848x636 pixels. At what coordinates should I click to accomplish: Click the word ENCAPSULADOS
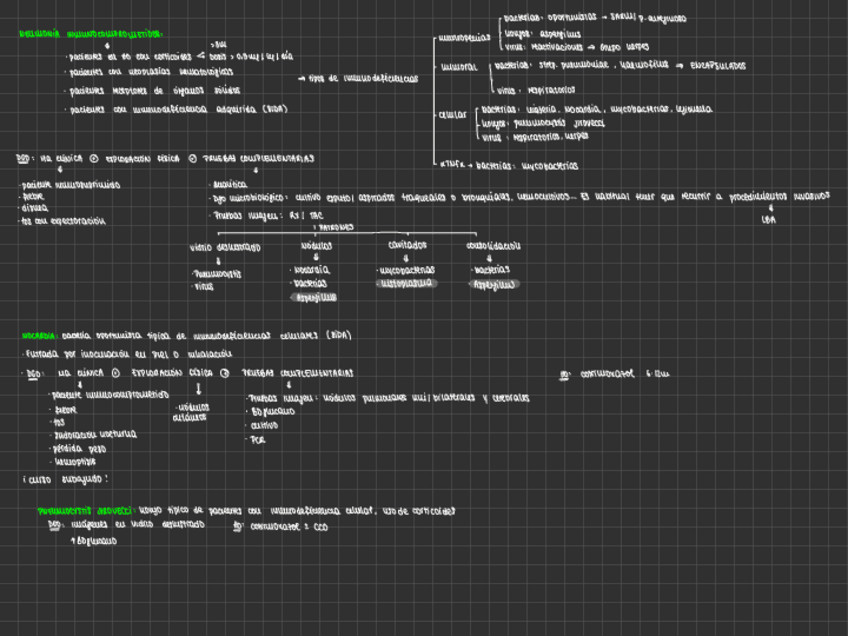coord(717,66)
